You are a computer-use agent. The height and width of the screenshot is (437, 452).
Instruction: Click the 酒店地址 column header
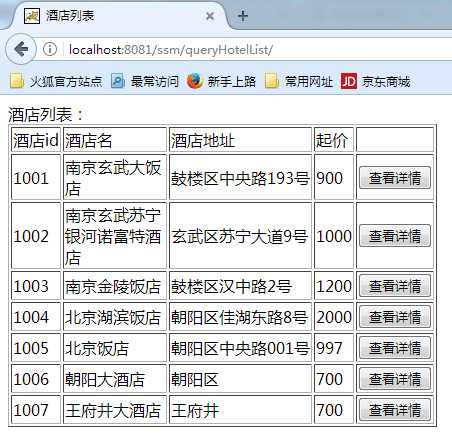point(240,140)
